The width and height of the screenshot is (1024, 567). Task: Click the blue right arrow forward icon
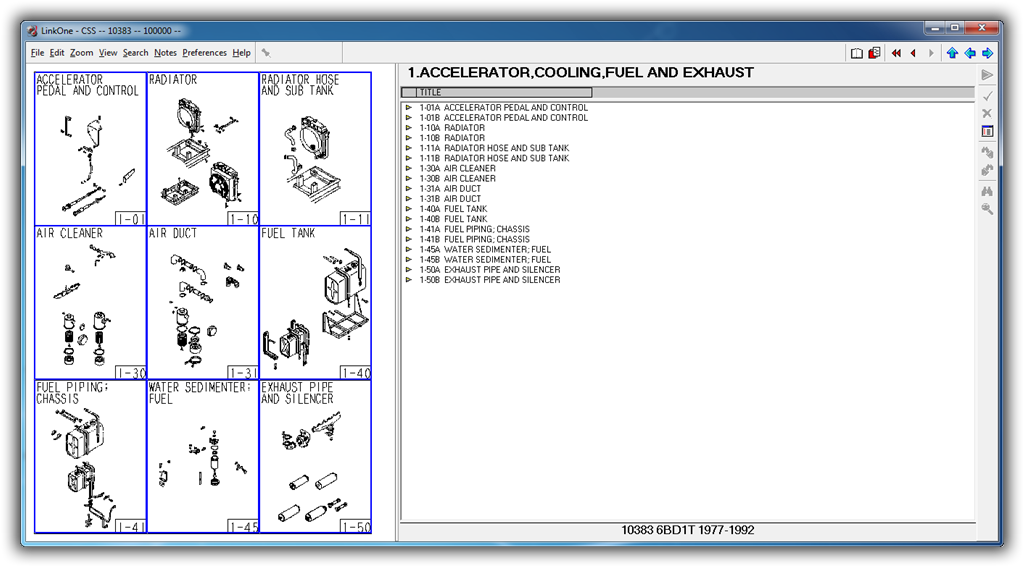point(987,54)
